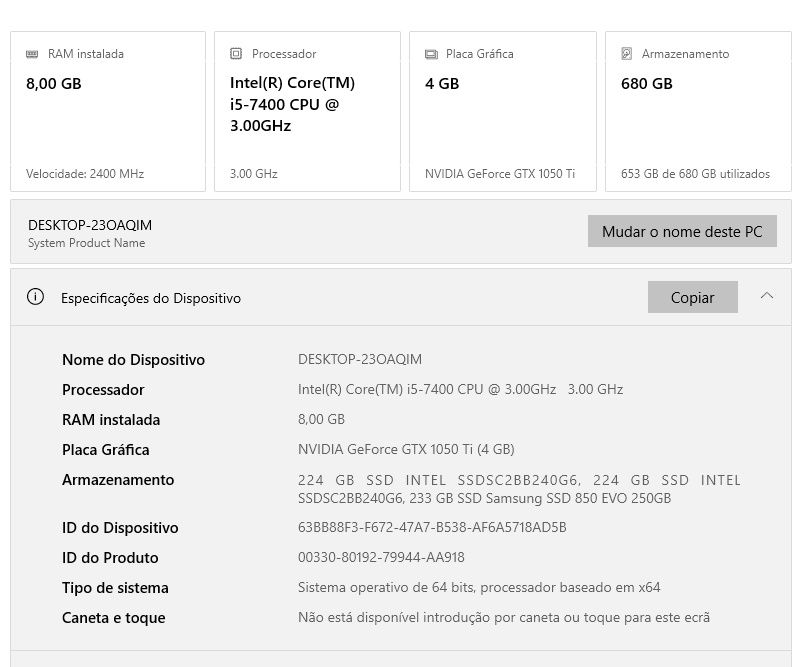Click the Processador chip icon
The image size is (809, 667).
[236, 54]
